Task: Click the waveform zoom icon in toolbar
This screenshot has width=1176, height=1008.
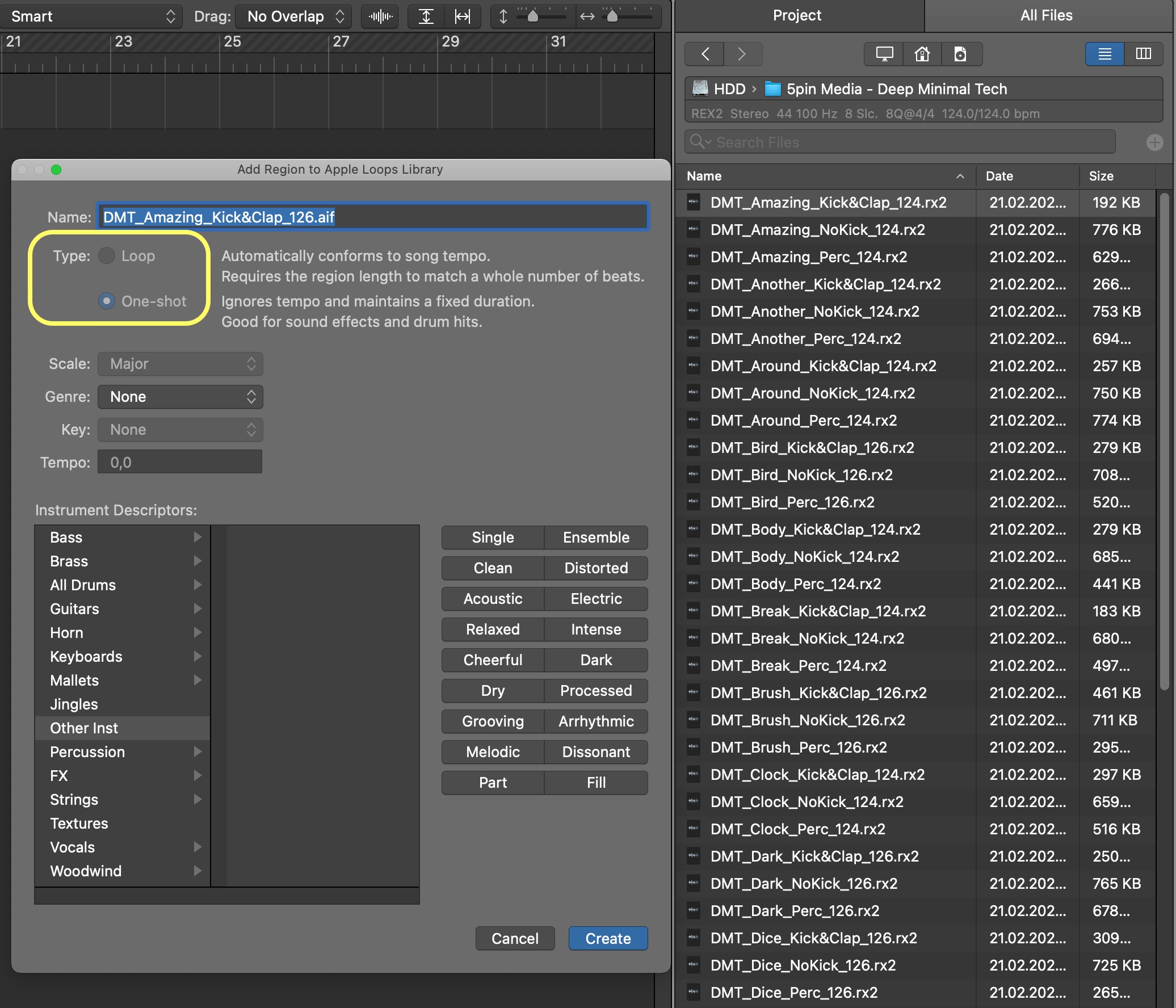Action: pos(380,16)
